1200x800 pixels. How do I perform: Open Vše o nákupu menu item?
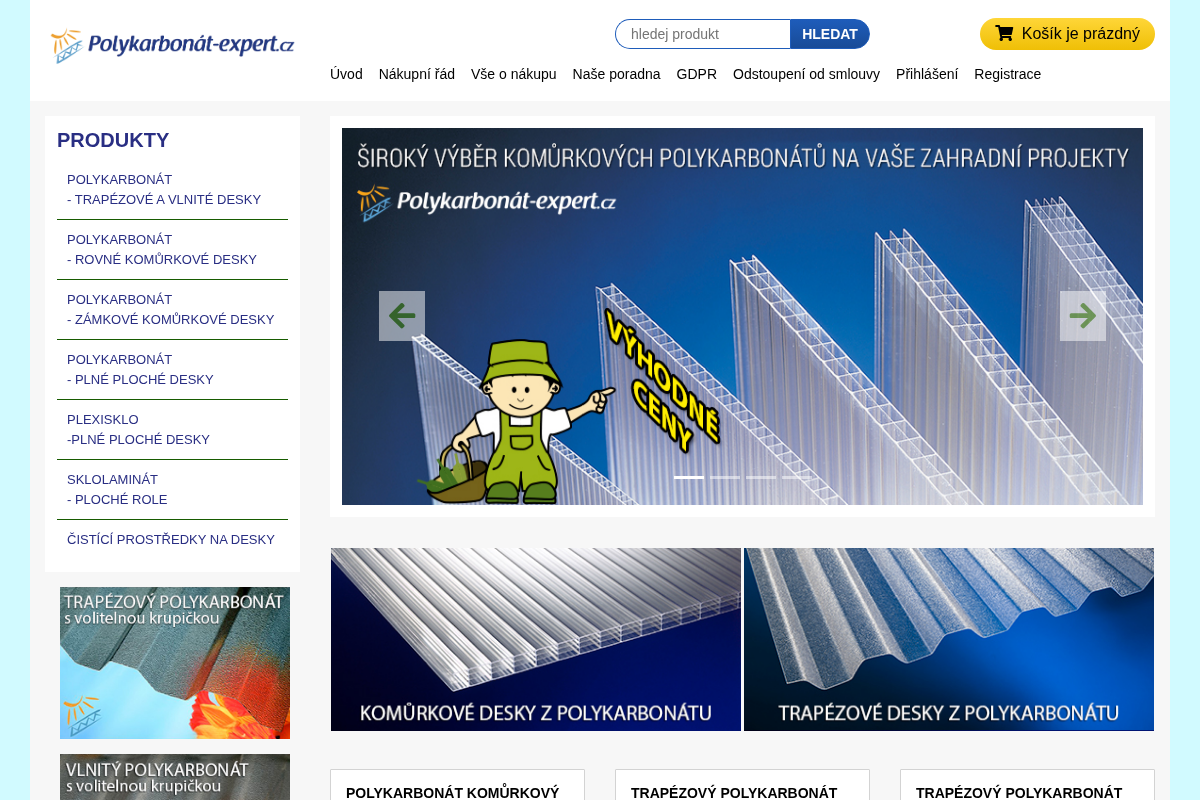pyautogui.click(x=514, y=74)
